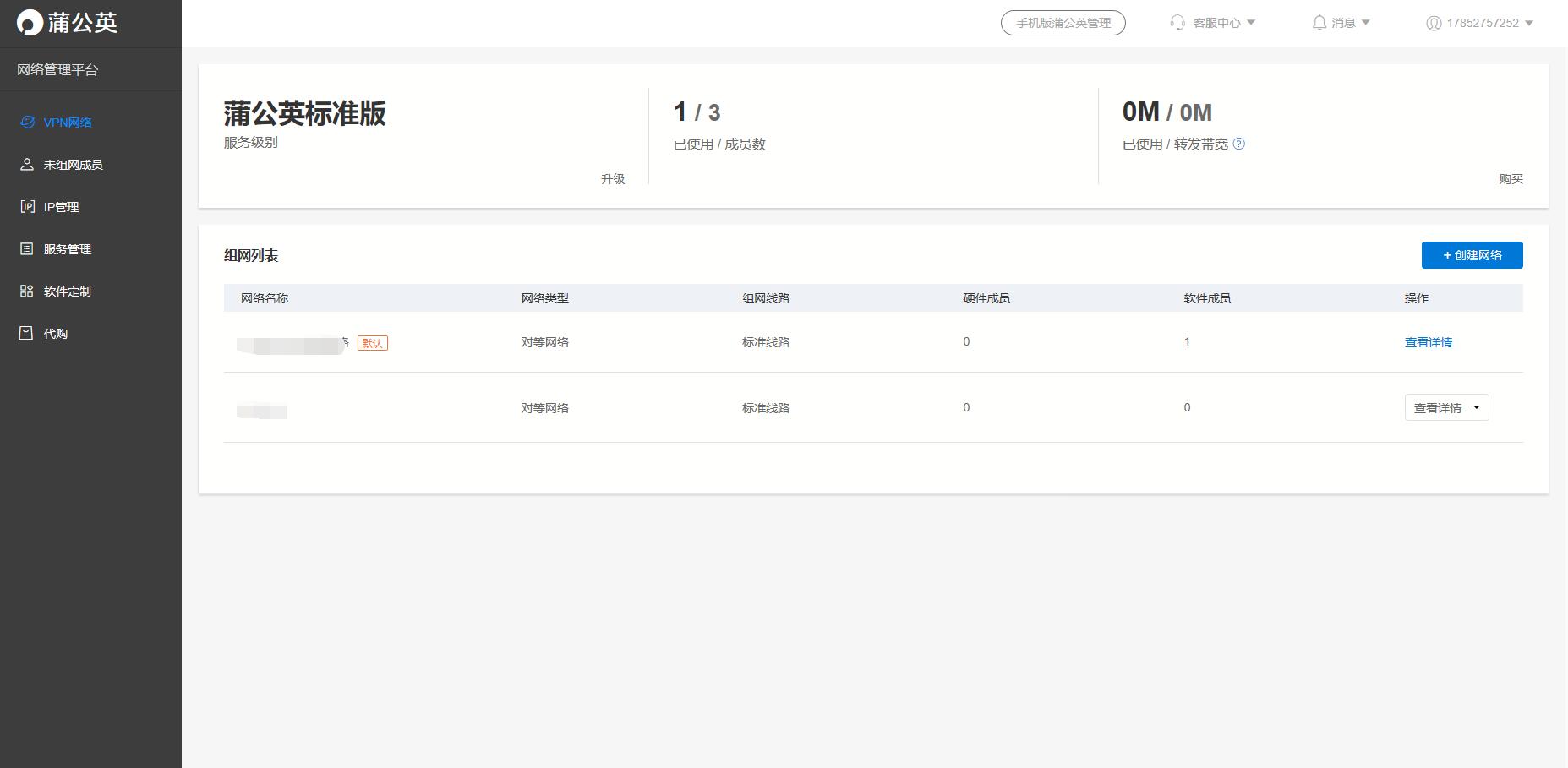
Task: Click the 已使用 / 成员数 label
Action: coord(719,144)
